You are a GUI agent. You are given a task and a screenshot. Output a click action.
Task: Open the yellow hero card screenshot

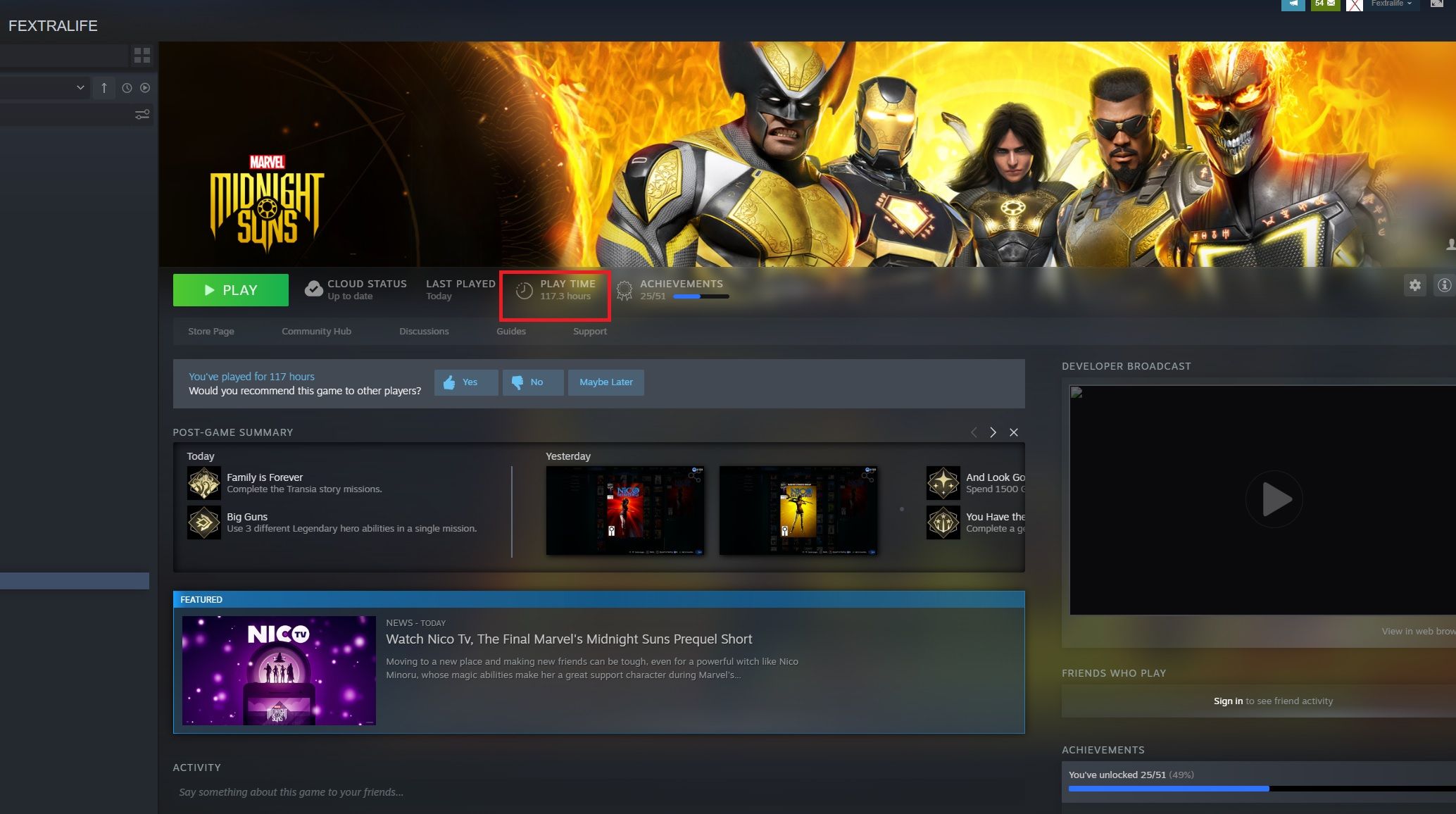tap(798, 511)
